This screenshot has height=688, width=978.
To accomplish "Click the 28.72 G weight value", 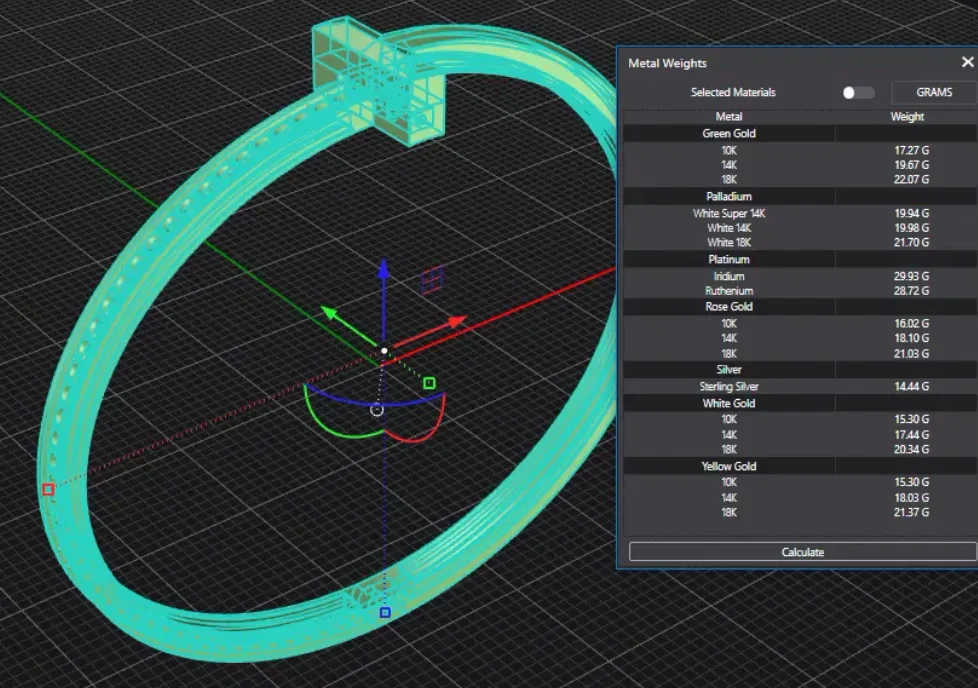I will (x=911, y=291).
